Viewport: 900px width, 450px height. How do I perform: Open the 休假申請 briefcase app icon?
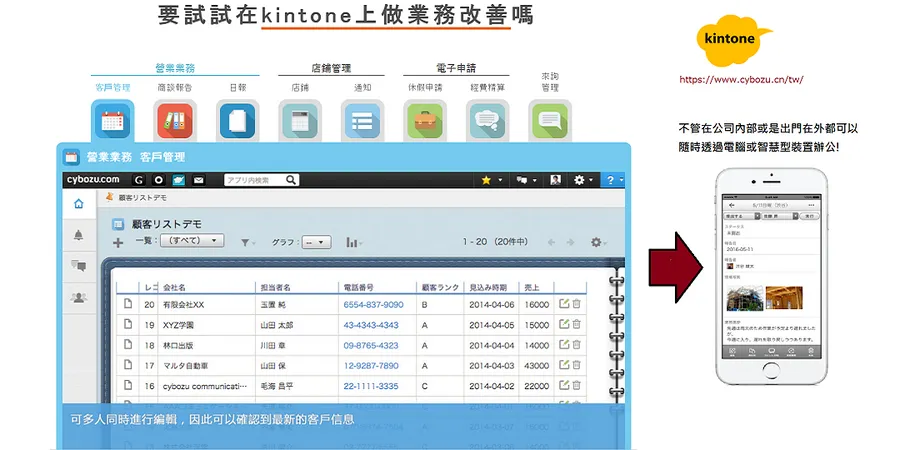tap(425, 121)
